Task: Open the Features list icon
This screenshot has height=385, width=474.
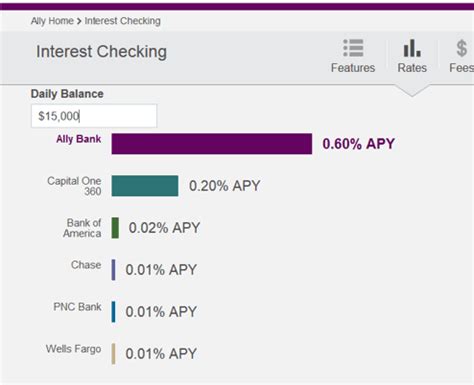Action: click(353, 48)
